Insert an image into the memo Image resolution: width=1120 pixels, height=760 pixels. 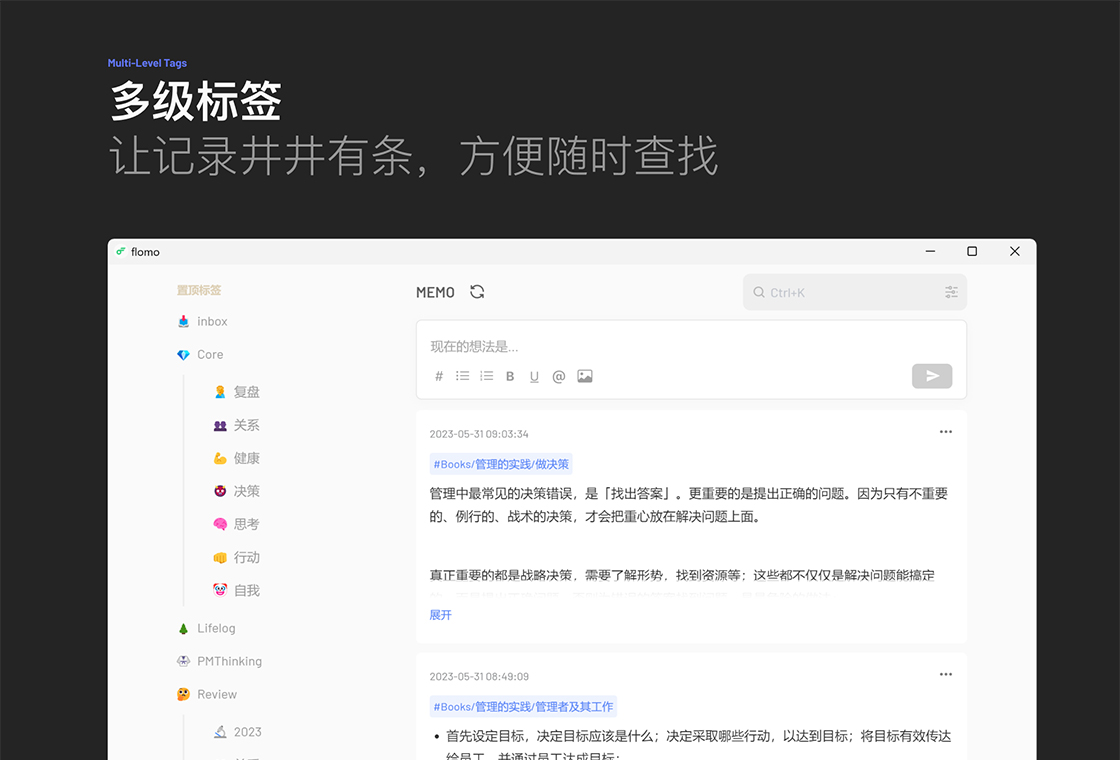(584, 376)
